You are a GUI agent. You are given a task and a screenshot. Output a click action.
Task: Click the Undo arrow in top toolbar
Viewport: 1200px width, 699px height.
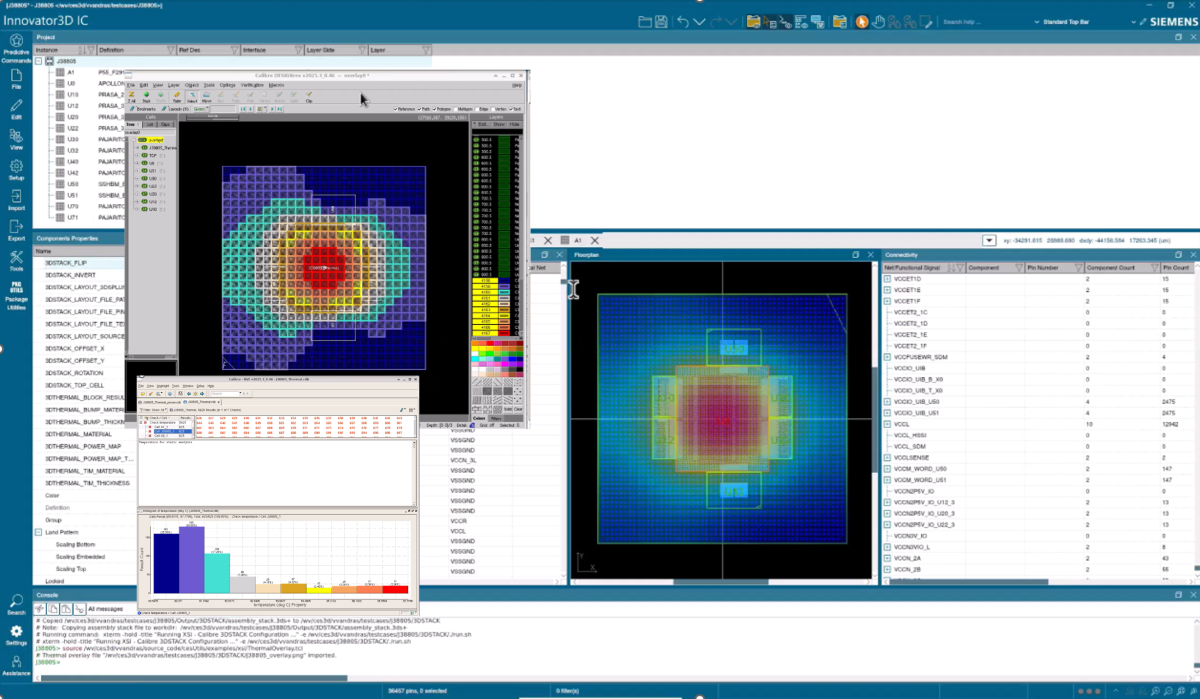coord(684,21)
